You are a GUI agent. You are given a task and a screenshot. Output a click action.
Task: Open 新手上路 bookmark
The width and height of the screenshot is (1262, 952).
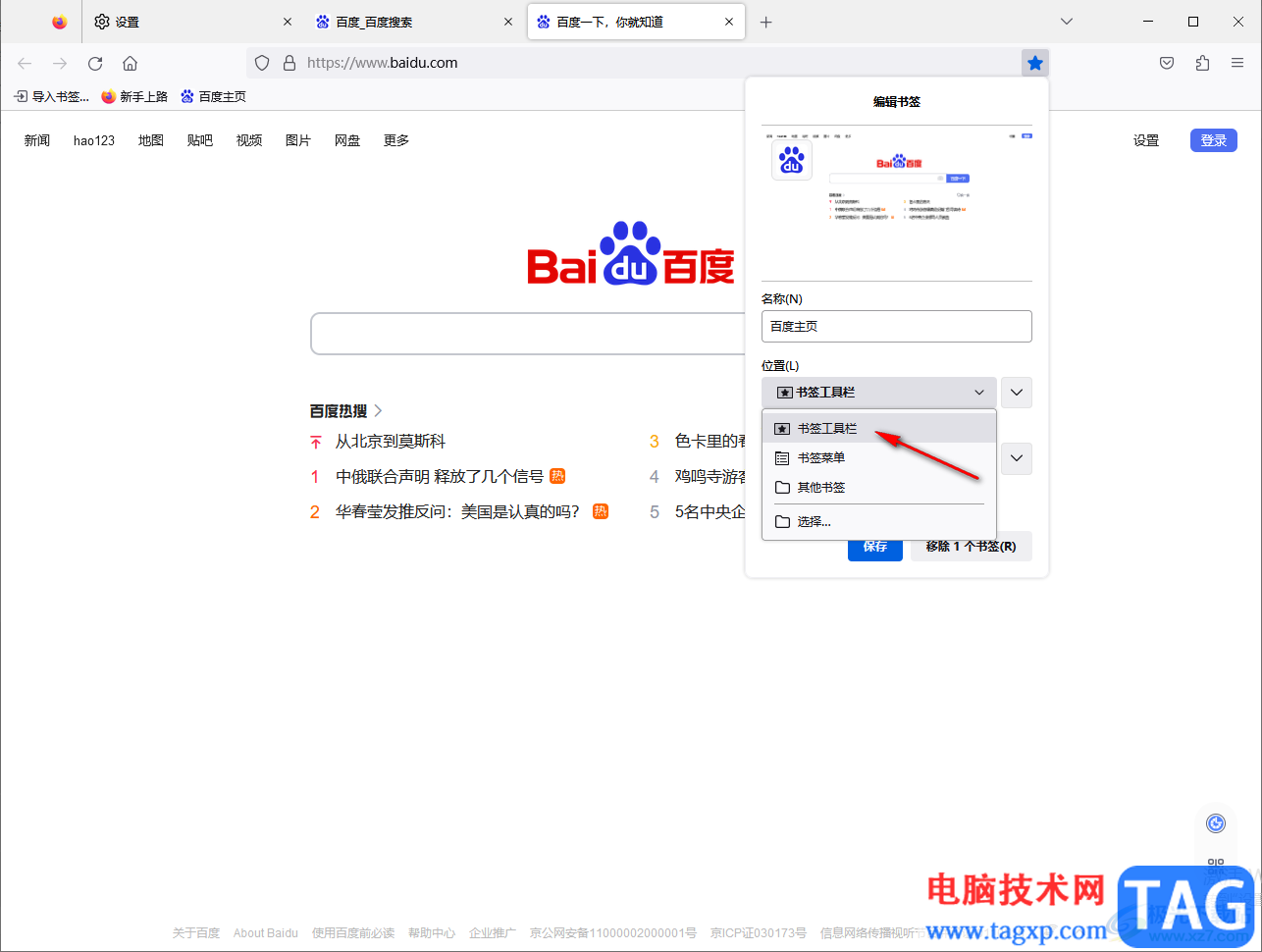(135, 96)
